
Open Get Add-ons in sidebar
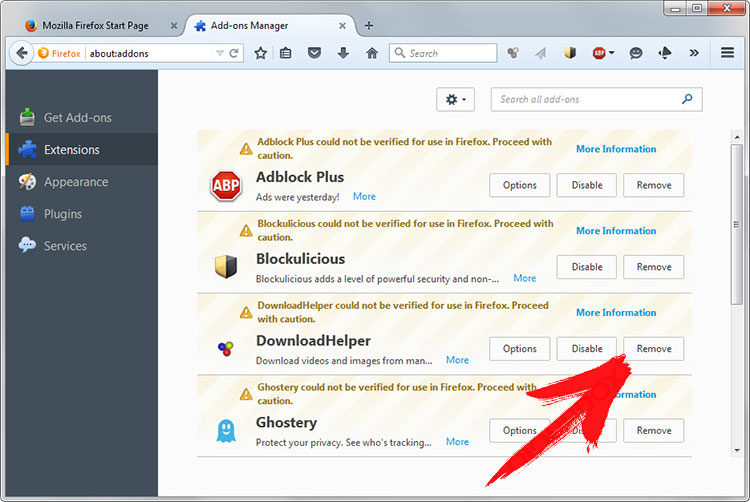tap(82, 118)
